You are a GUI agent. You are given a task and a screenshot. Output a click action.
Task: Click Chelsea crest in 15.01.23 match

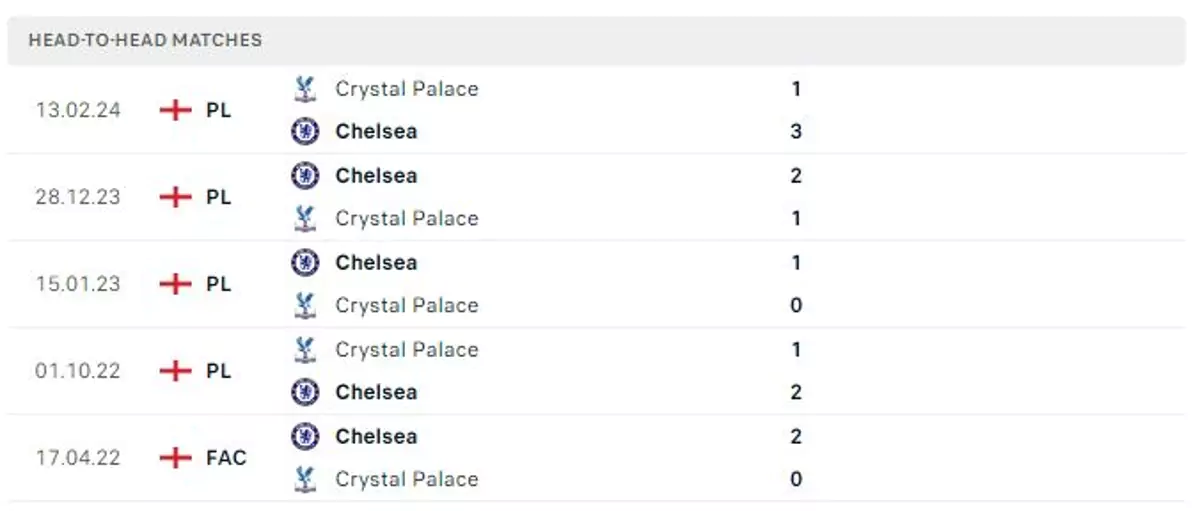click(x=305, y=263)
